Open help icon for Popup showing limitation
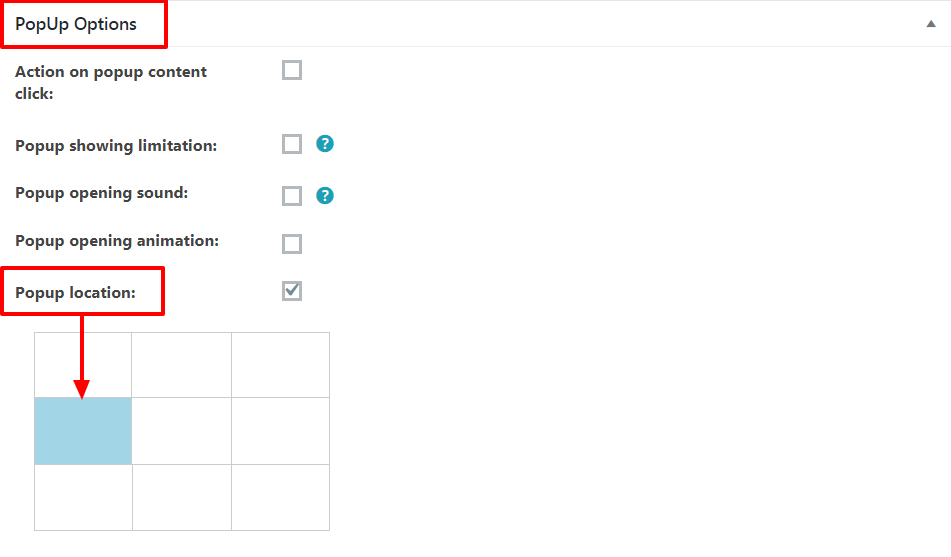The height and width of the screenshot is (557, 951). [324, 144]
